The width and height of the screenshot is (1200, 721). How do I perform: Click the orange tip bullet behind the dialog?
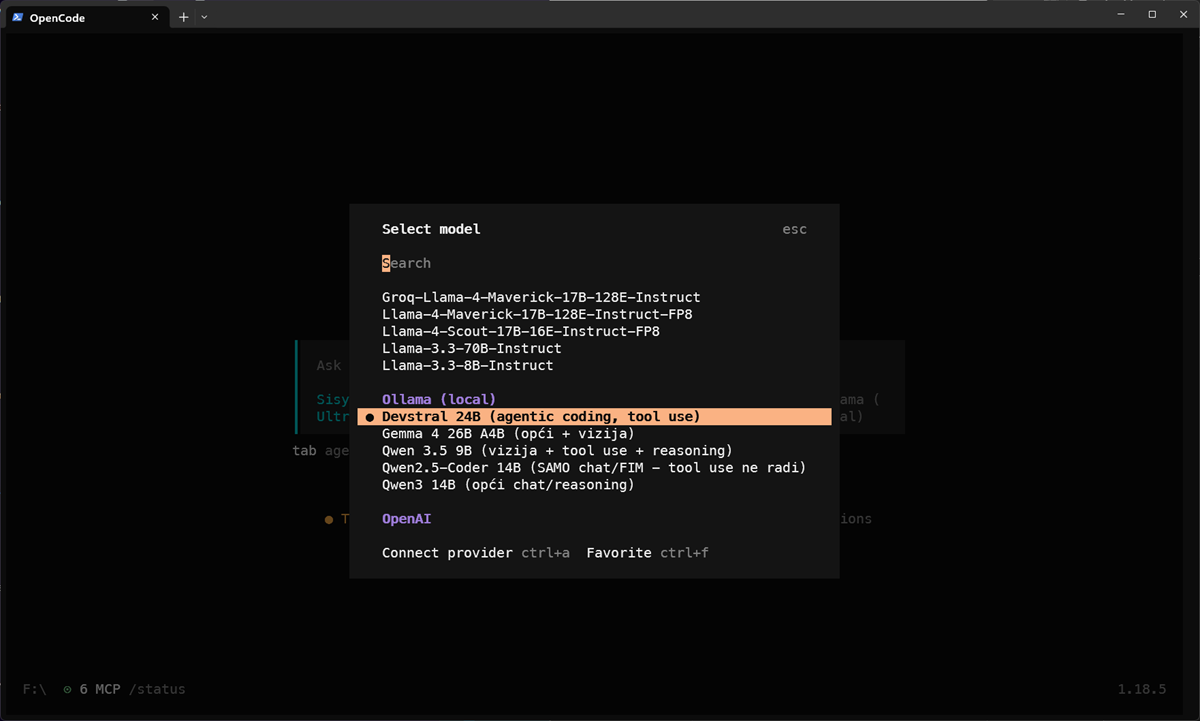pyautogui.click(x=328, y=519)
